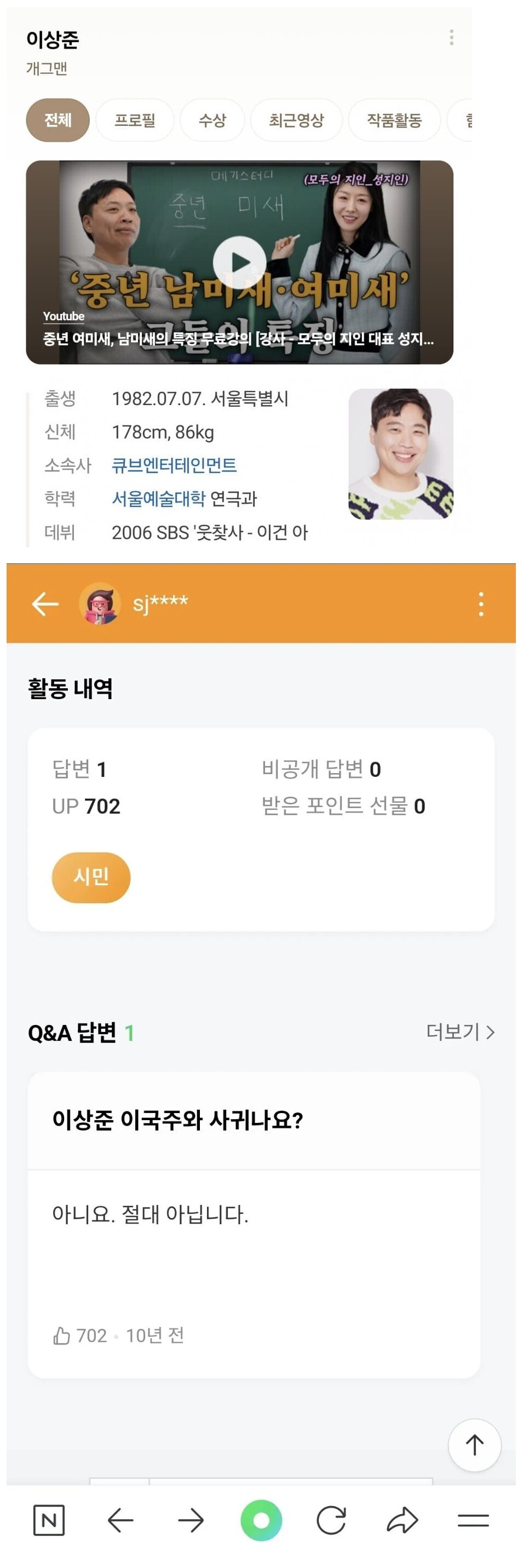The image size is (523, 1568).
Task: Open the browser hamburger menu
Action: tap(473, 1520)
